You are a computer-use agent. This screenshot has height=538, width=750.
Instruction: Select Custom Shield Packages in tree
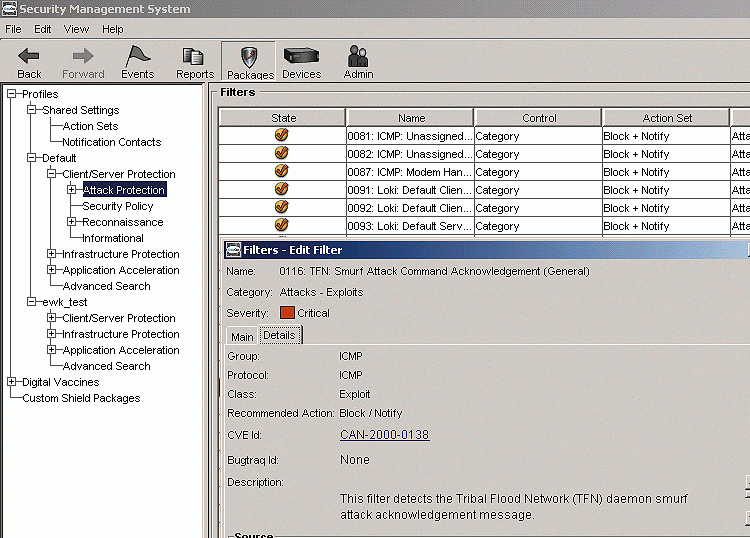tap(81, 398)
